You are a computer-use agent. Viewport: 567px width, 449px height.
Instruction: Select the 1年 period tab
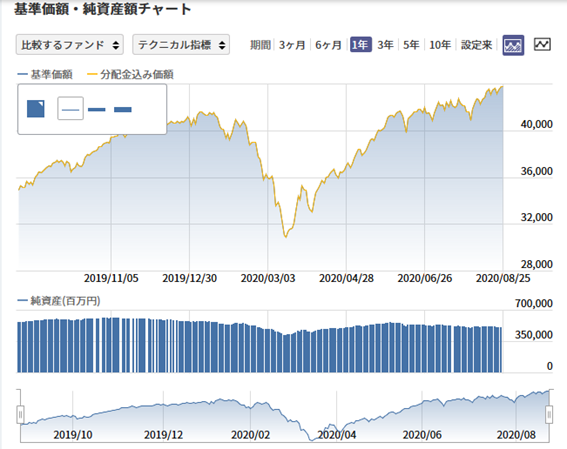(361, 45)
